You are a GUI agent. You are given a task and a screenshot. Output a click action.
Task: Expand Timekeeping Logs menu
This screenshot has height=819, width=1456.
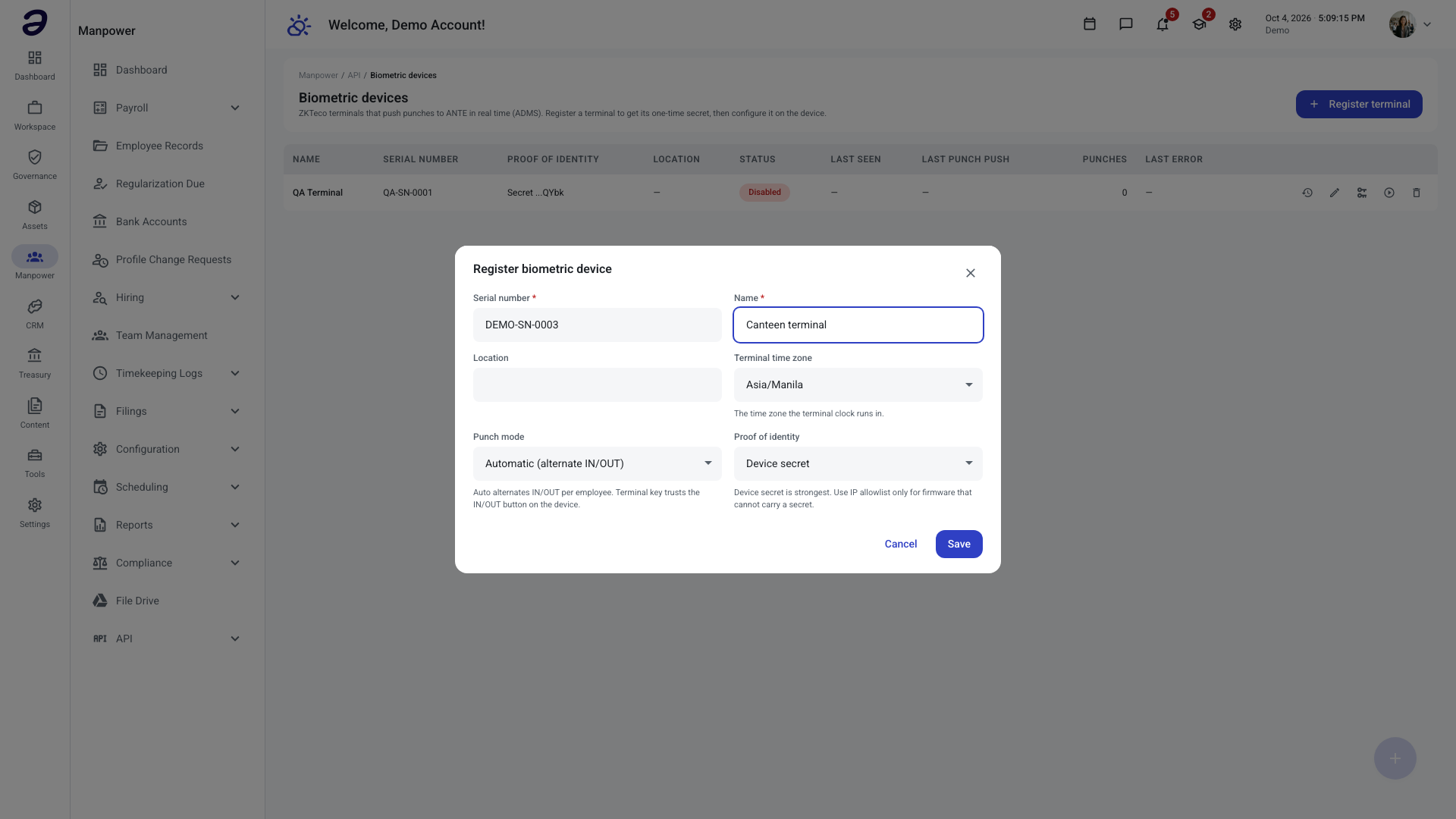pos(166,373)
